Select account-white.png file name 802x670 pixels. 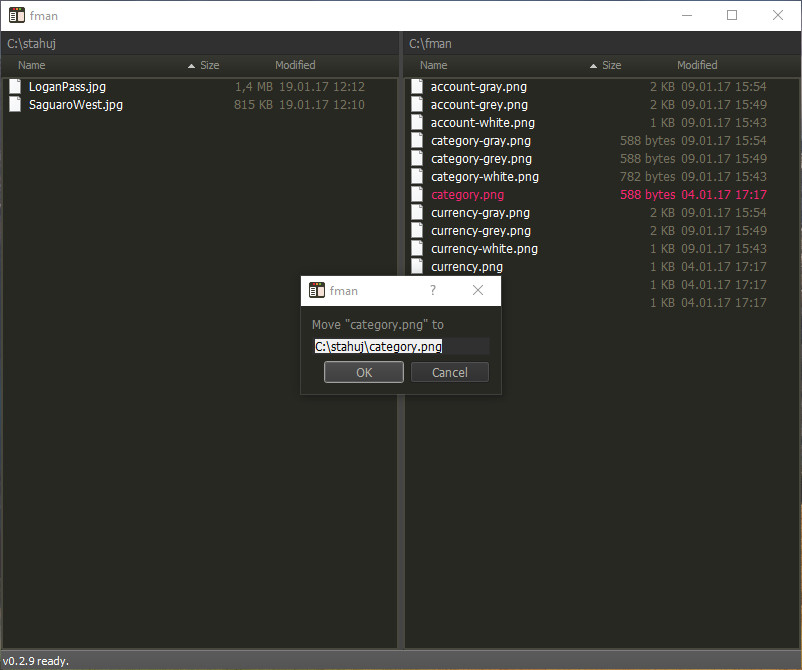[x=483, y=123]
